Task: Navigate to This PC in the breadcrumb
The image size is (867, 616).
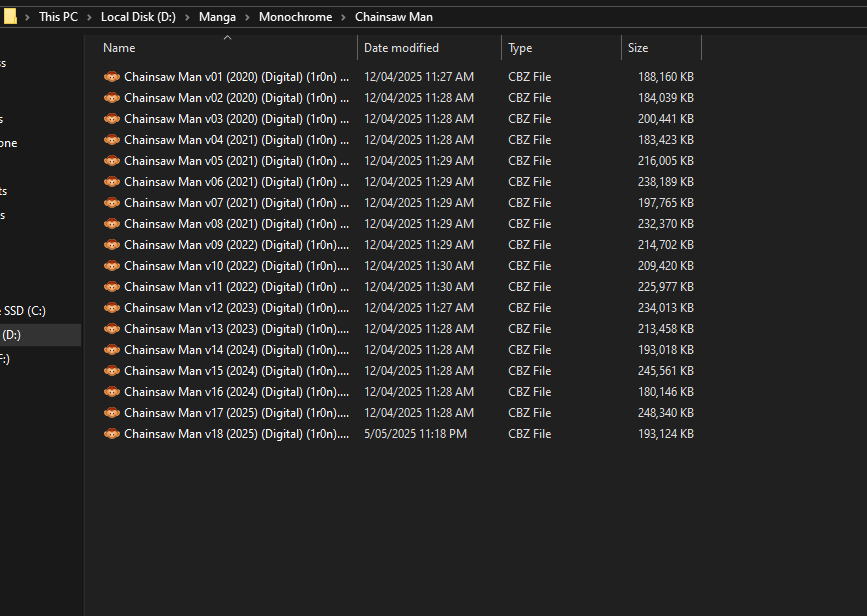Action: 59,17
